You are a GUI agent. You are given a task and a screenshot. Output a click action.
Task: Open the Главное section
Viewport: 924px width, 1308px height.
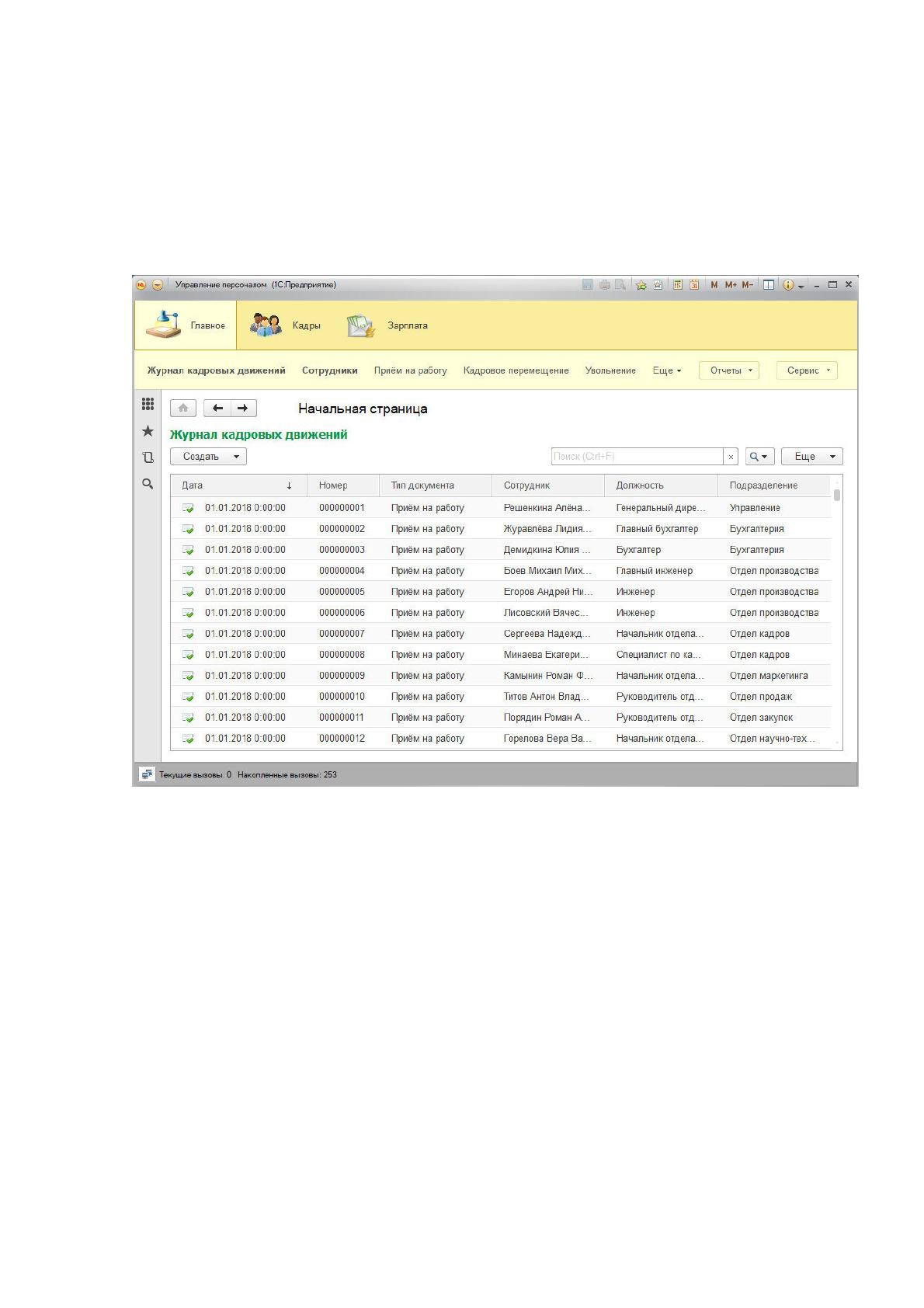(x=185, y=325)
